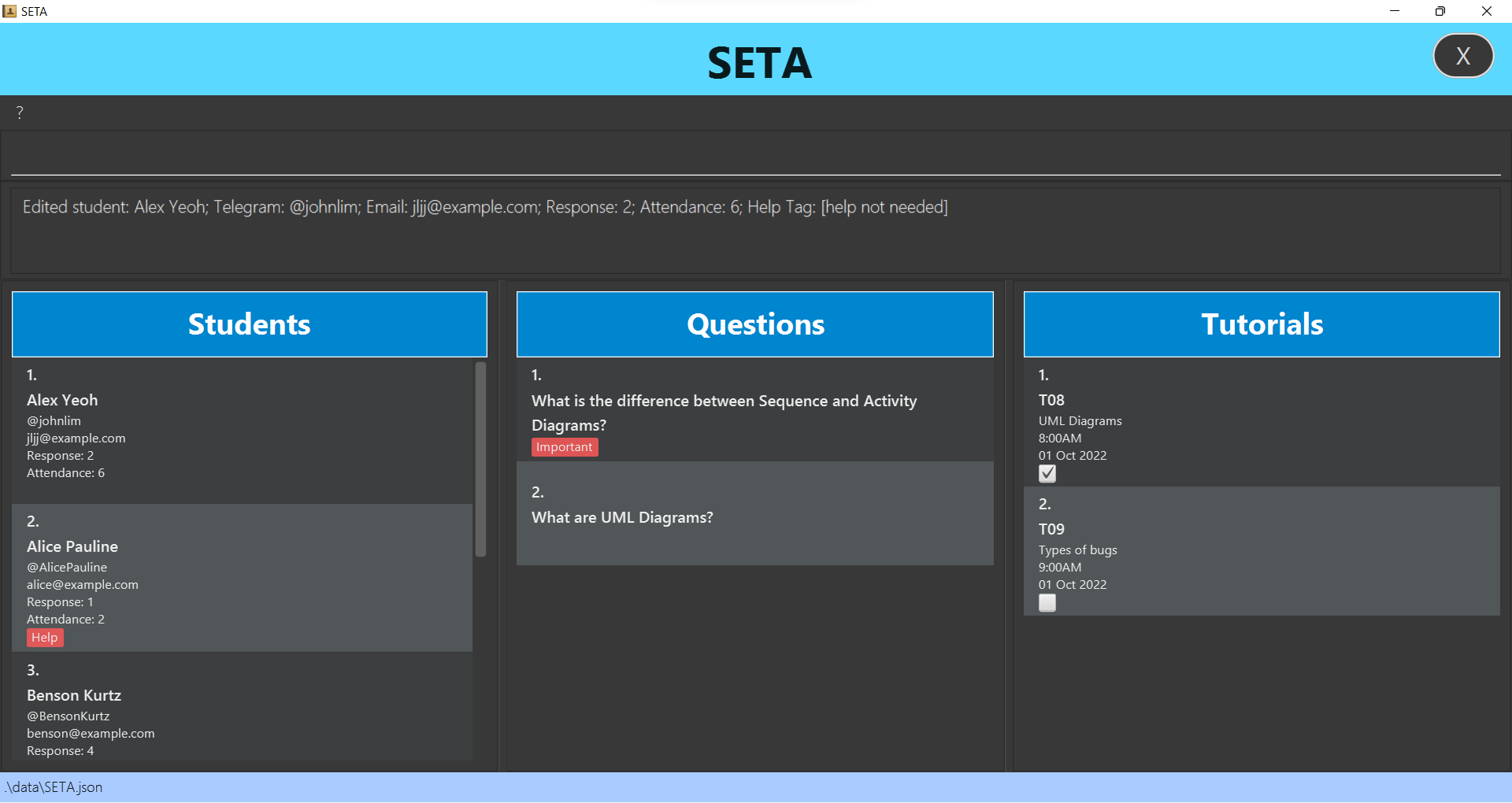Click the SETA app icon in title bar
Viewport: 1512px width, 803px height.
pyautogui.click(x=9, y=11)
